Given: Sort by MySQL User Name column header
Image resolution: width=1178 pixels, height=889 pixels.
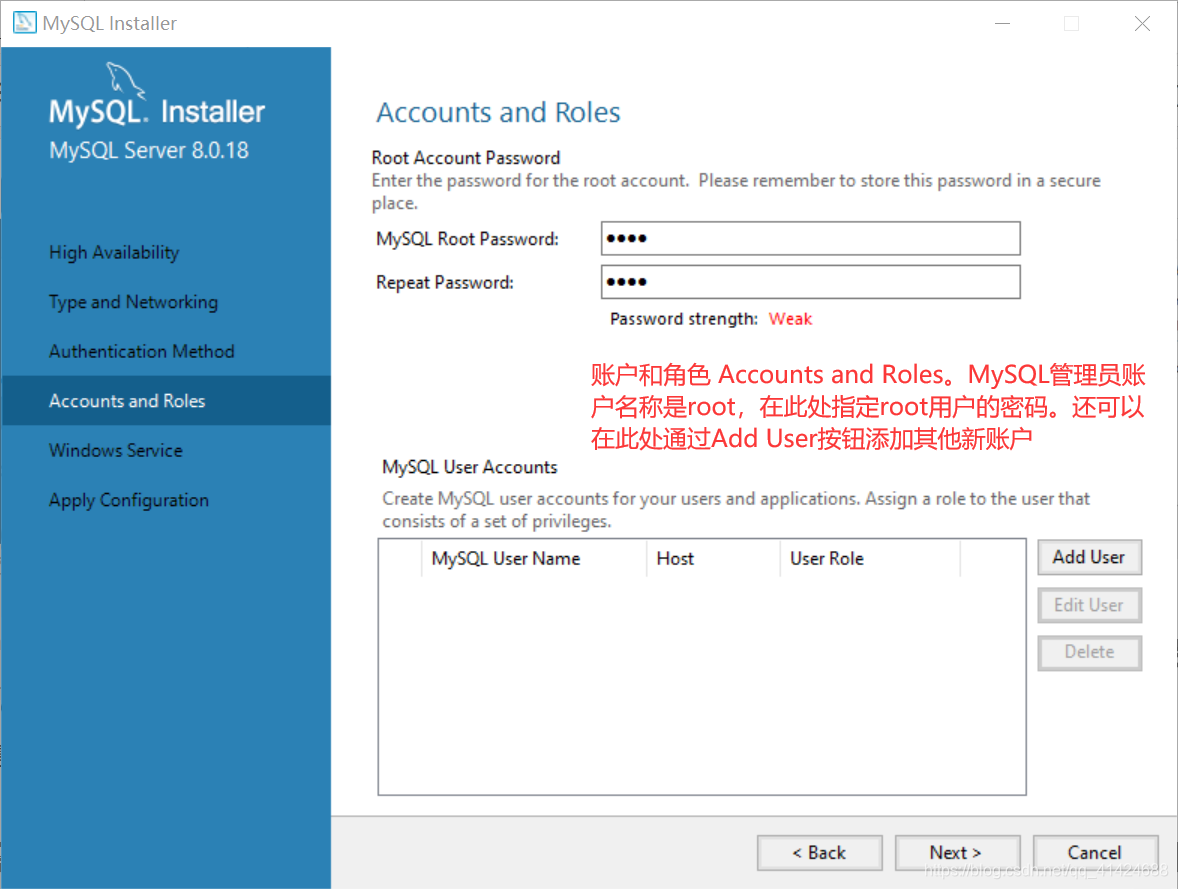Looking at the screenshot, I should [534, 558].
